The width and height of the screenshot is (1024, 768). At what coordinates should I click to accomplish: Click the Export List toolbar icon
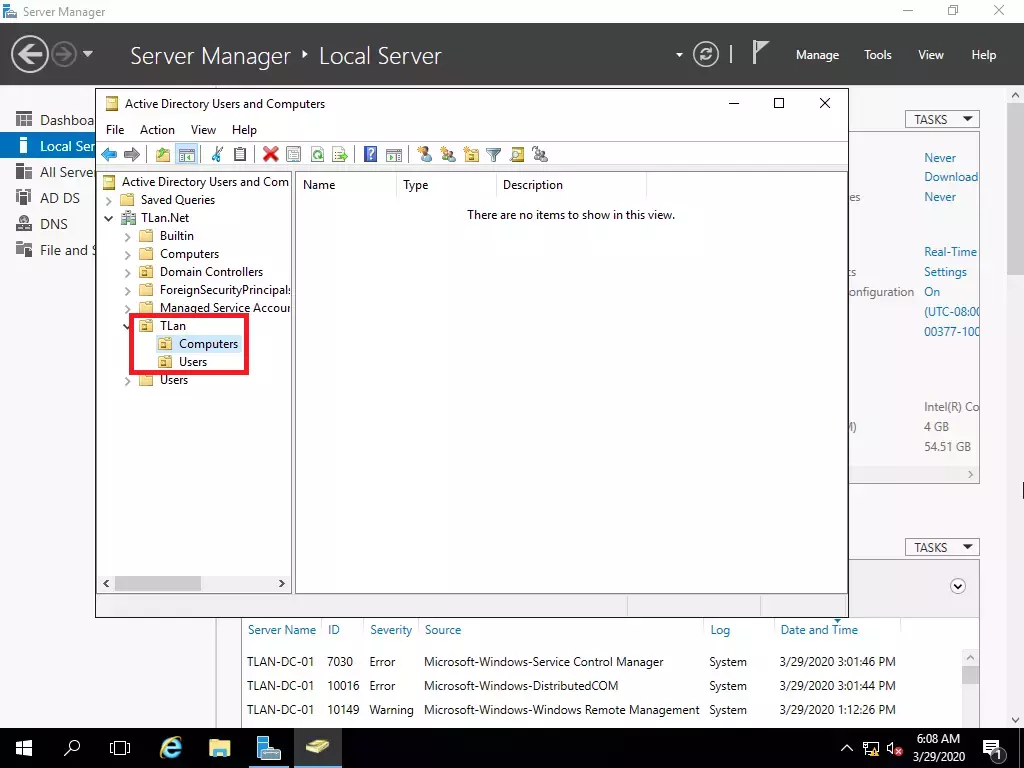[340, 155]
